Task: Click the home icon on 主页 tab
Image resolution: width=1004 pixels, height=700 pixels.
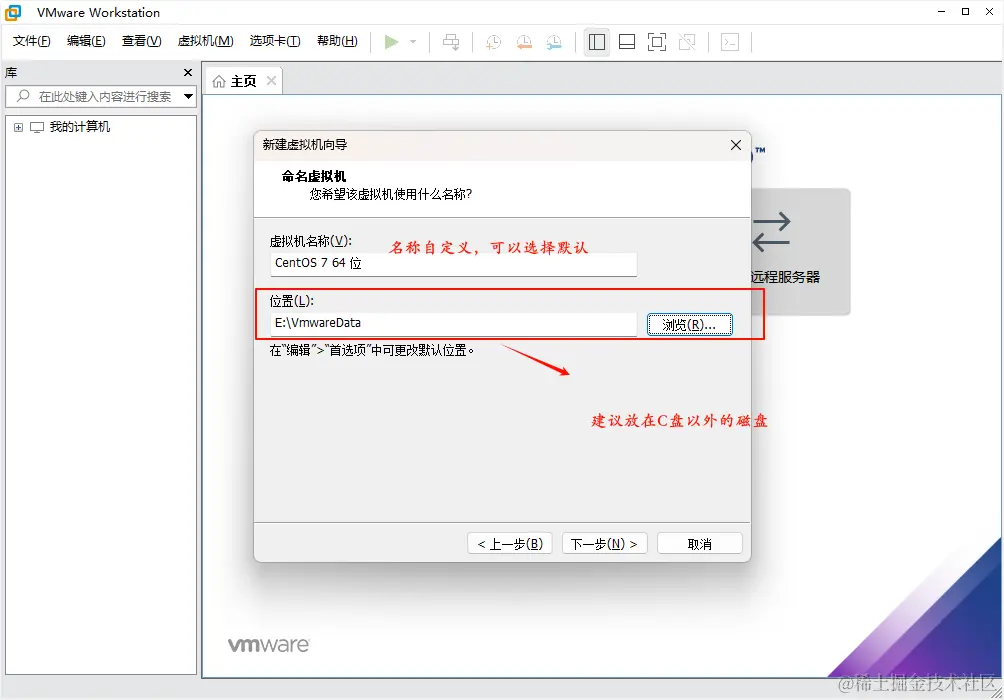Action: [x=219, y=81]
